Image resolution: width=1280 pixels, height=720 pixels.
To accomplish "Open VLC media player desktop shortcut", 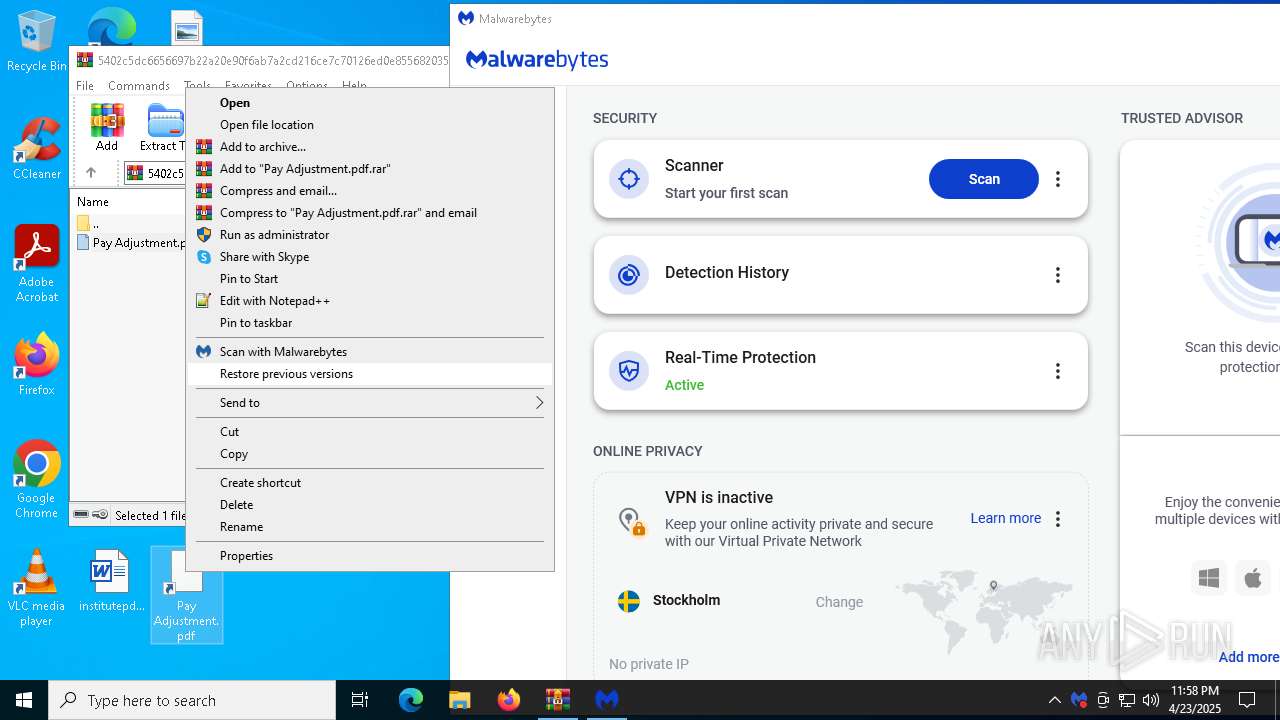I will click(37, 588).
